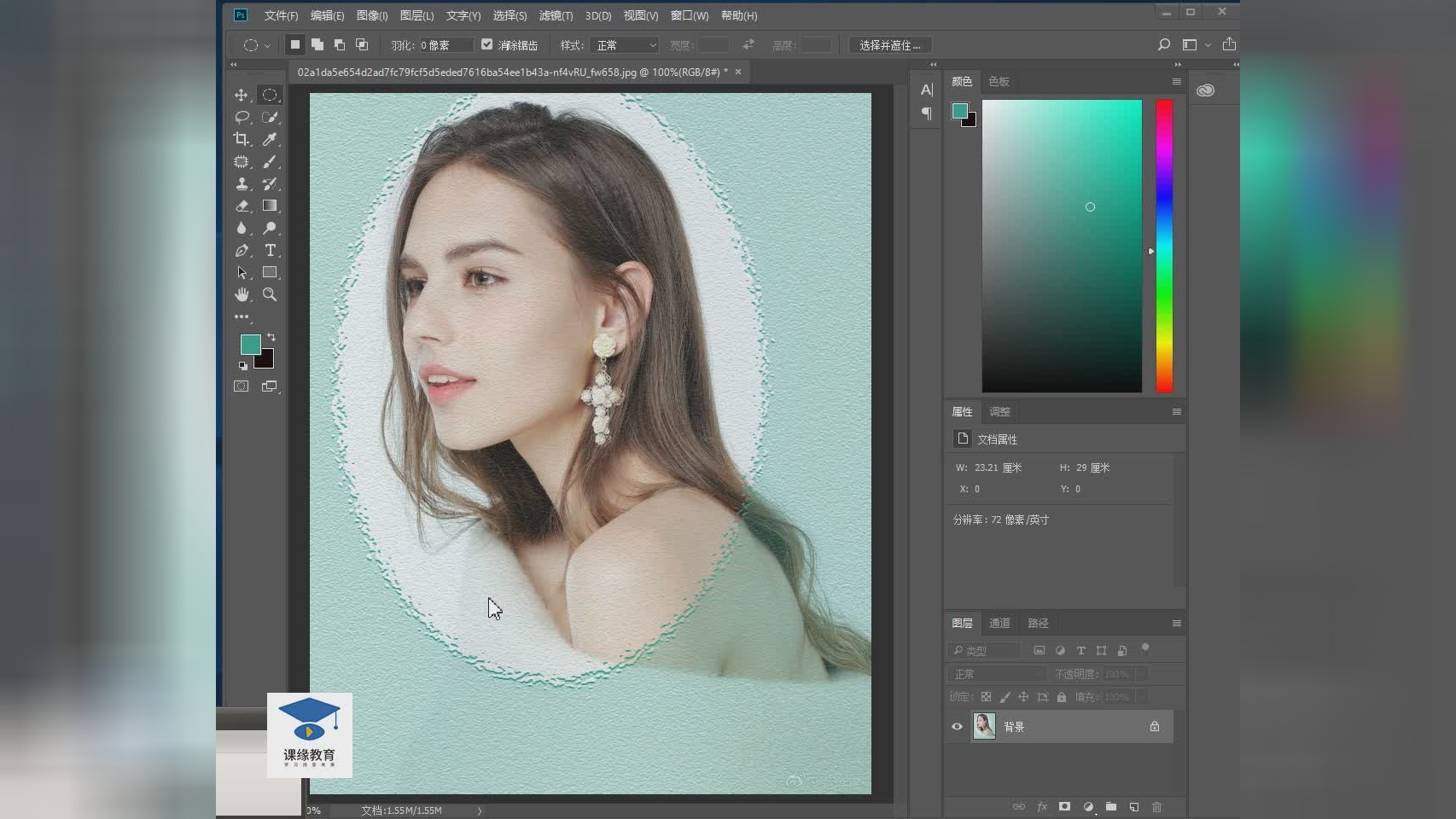Expand the status bar document info arrow

click(480, 810)
